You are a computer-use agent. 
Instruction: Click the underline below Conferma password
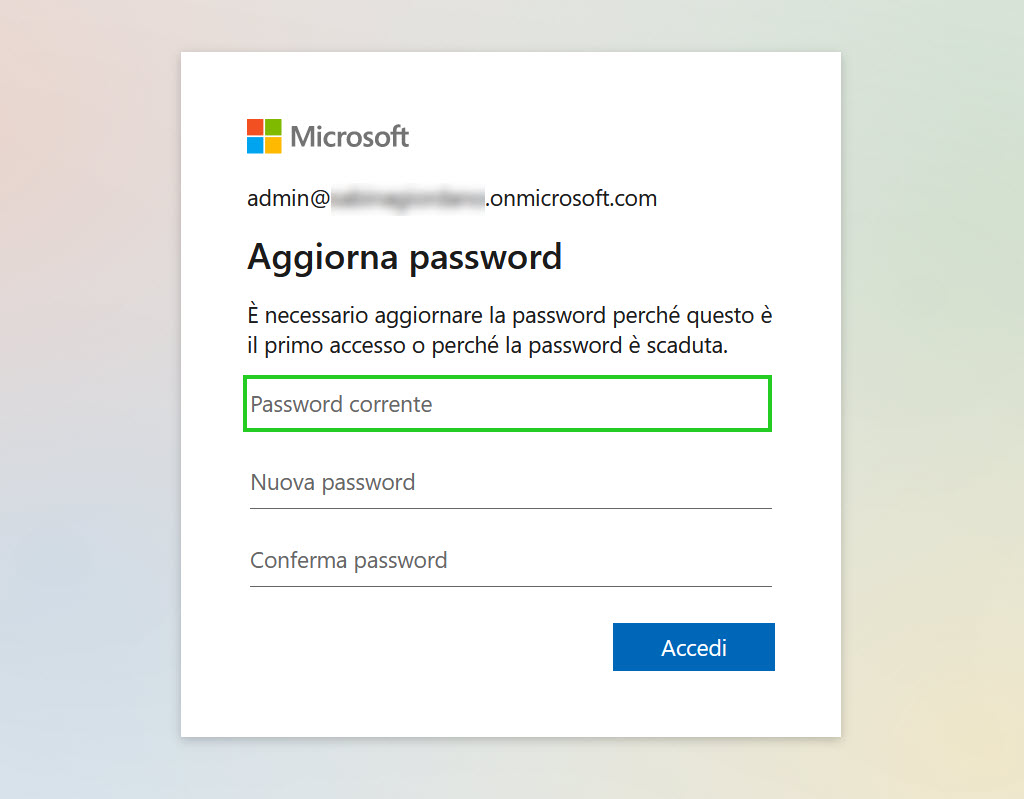511,586
